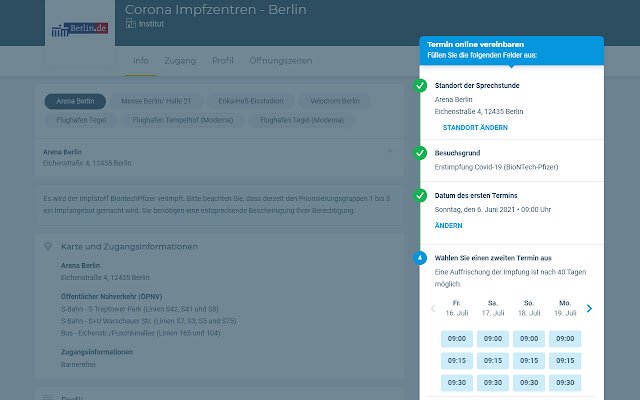Click the Wählen Sie einen zweiten Termin aus heading
This screenshot has height=400, width=640.
tap(493, 258)
